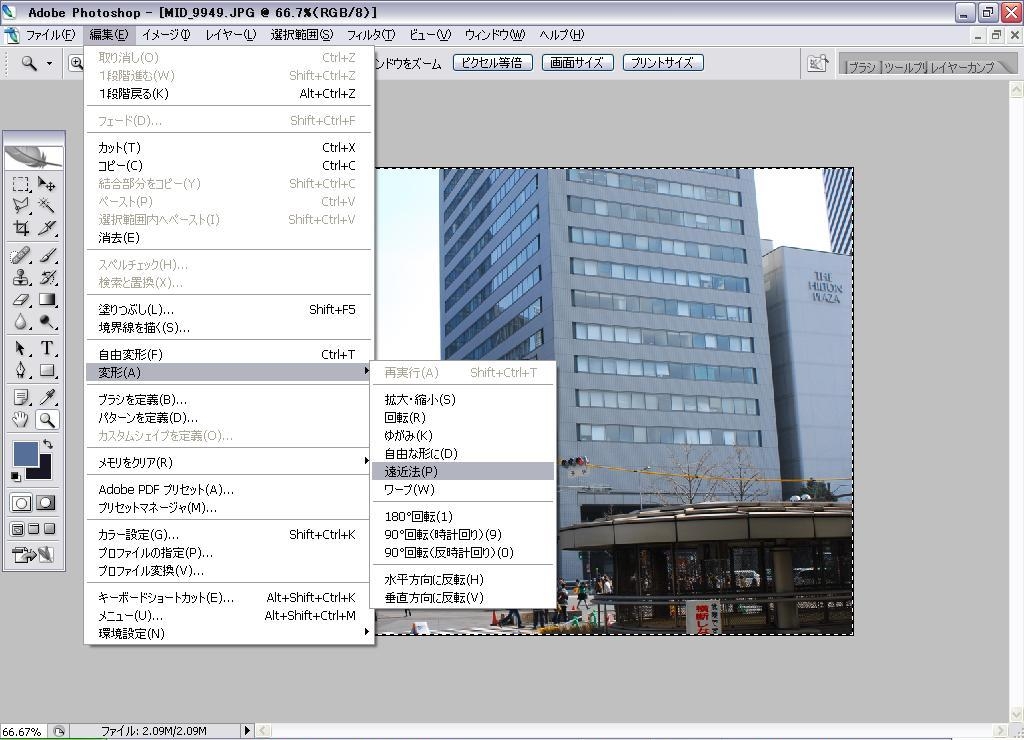Select the Hand tool
This screenshot has height=740, width=1024.
coord(21,420)
